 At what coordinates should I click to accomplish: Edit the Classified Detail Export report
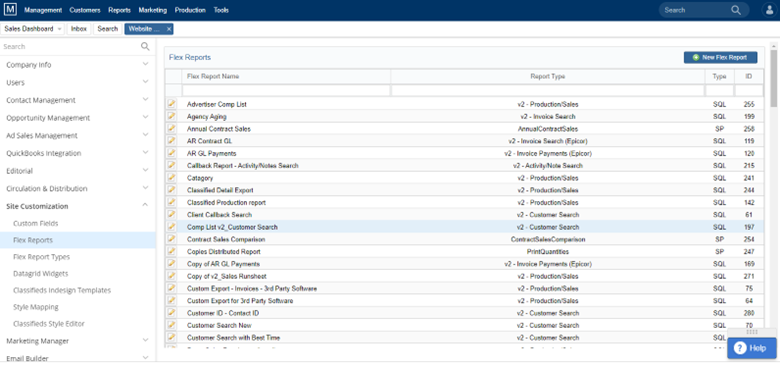pyautogui.click(x=172, y=190)
